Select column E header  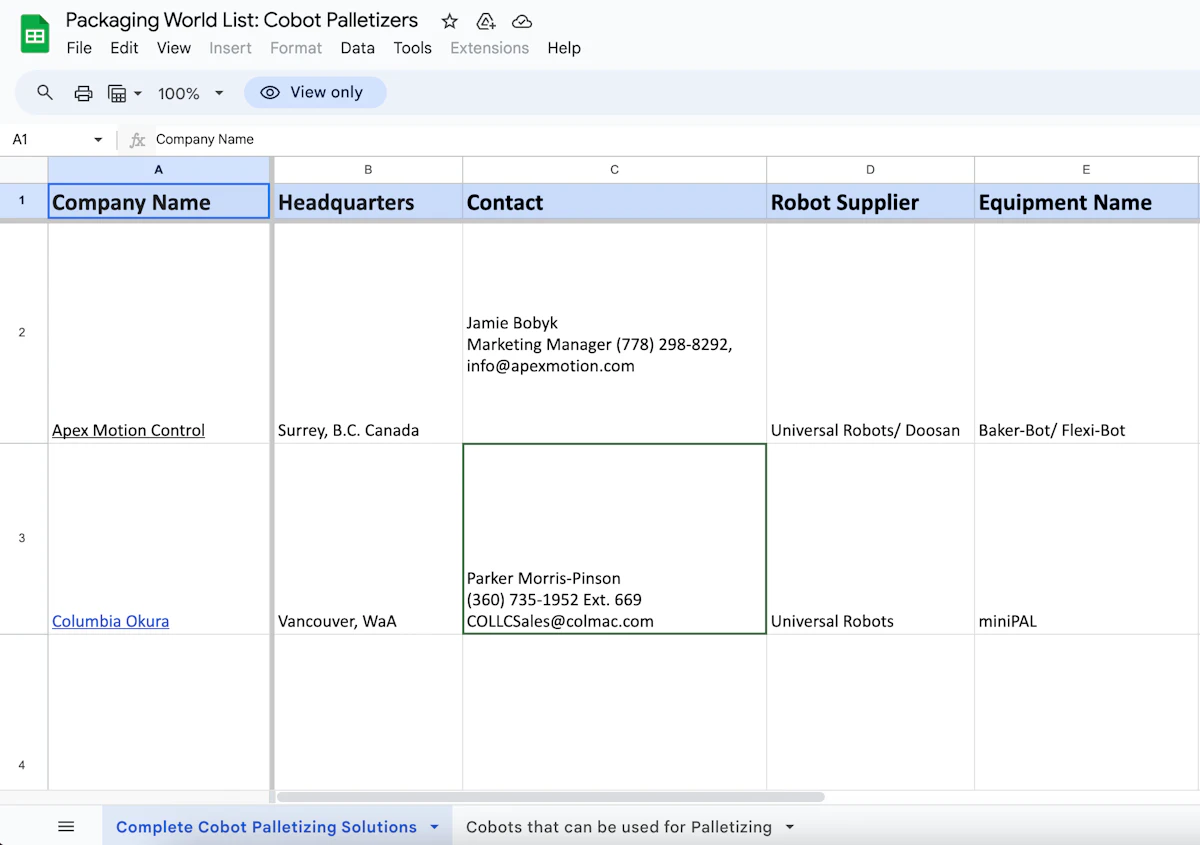1086,170
